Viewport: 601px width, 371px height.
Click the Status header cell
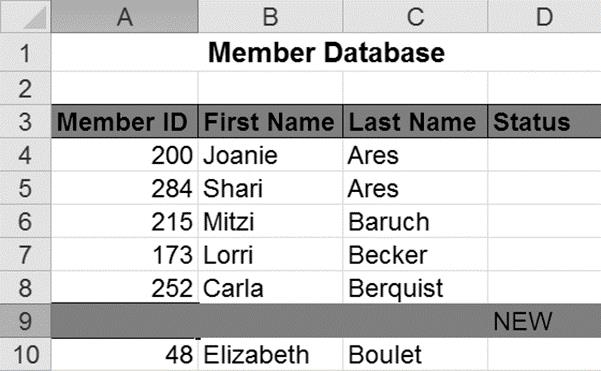544,121
